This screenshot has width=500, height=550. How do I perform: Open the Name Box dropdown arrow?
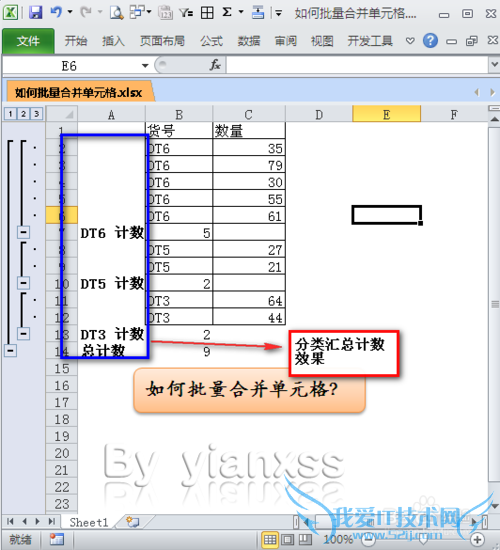(x=145, y=66)
